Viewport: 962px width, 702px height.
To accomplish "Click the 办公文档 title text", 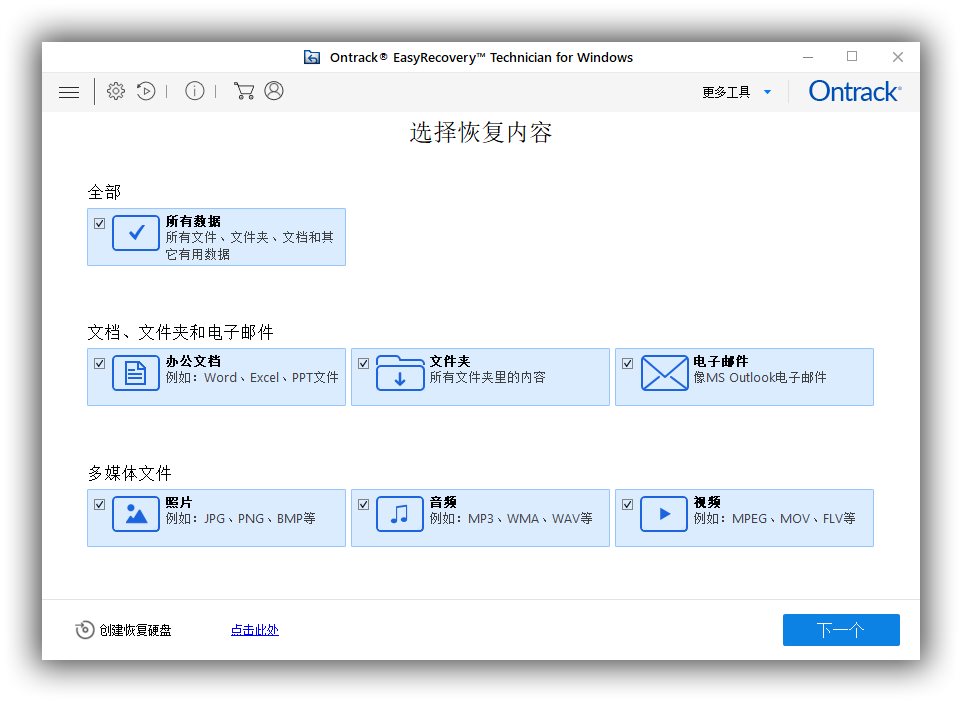I will (x=193, y=361).
